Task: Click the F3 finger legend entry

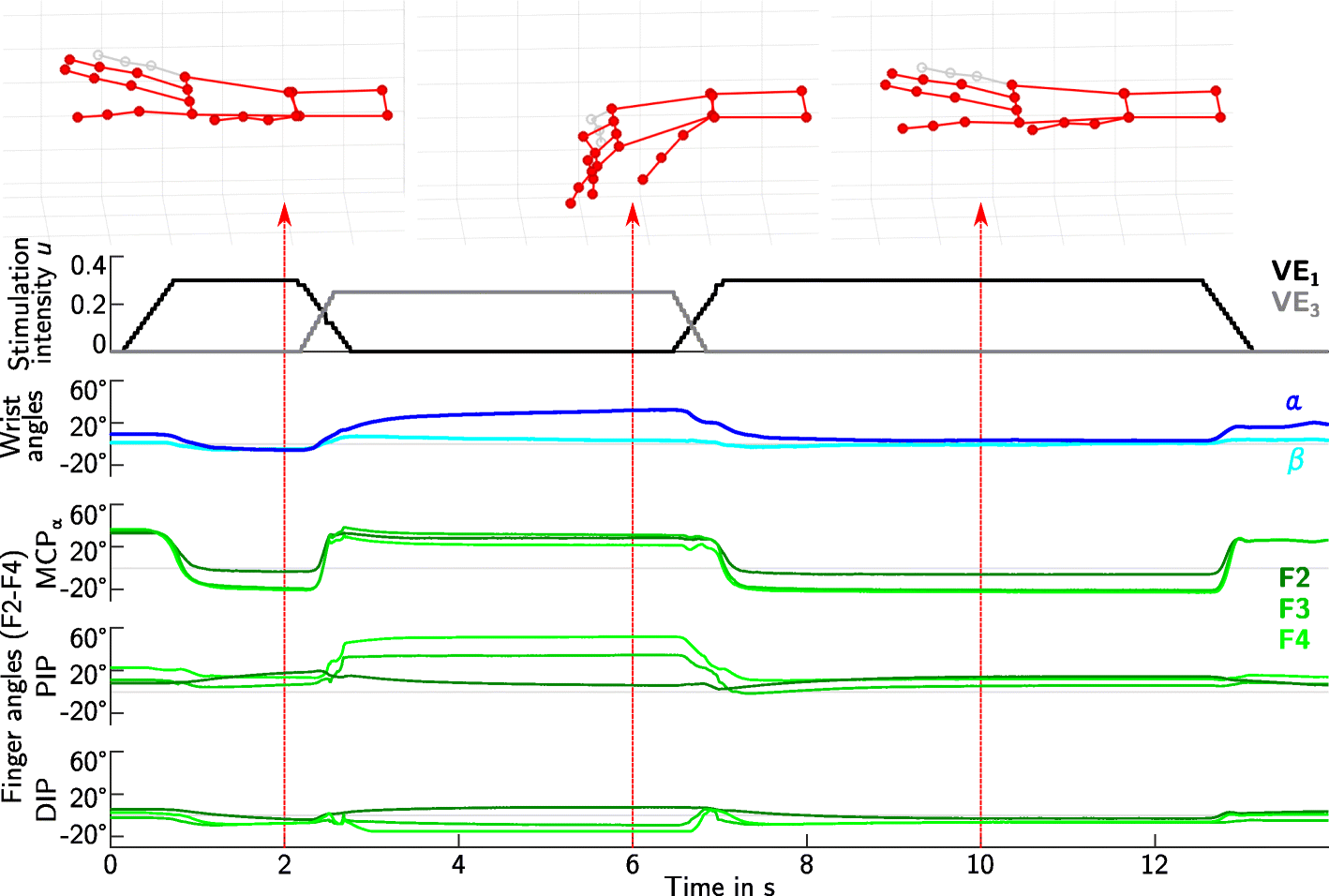Action: point(1294,609)
